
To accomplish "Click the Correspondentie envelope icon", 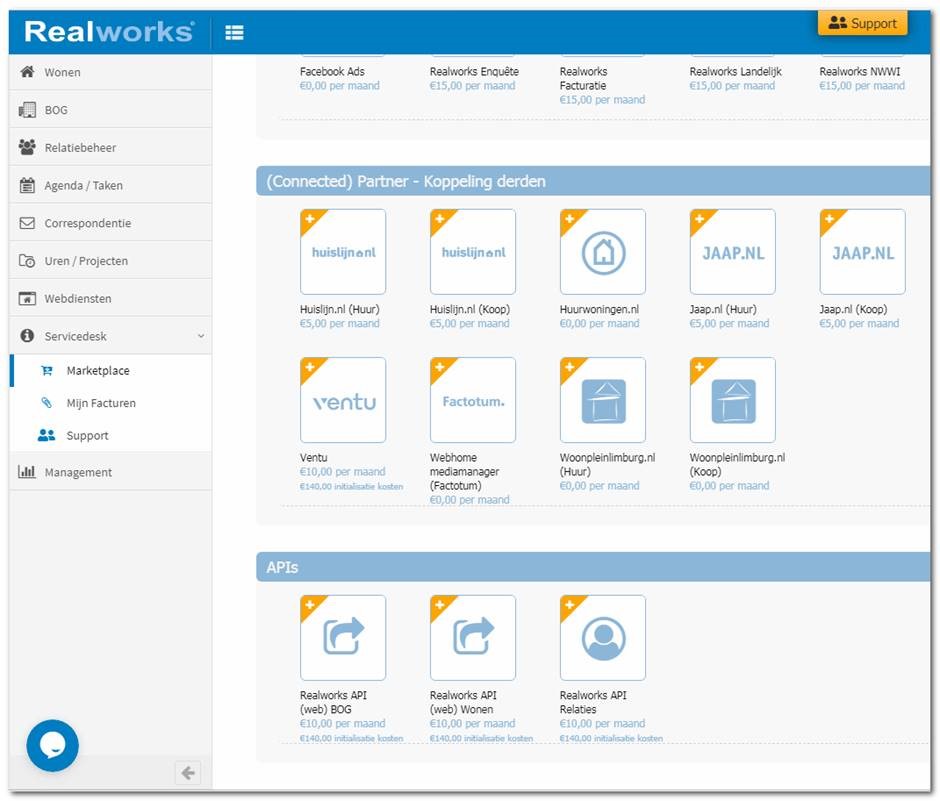I will (27, 223).
